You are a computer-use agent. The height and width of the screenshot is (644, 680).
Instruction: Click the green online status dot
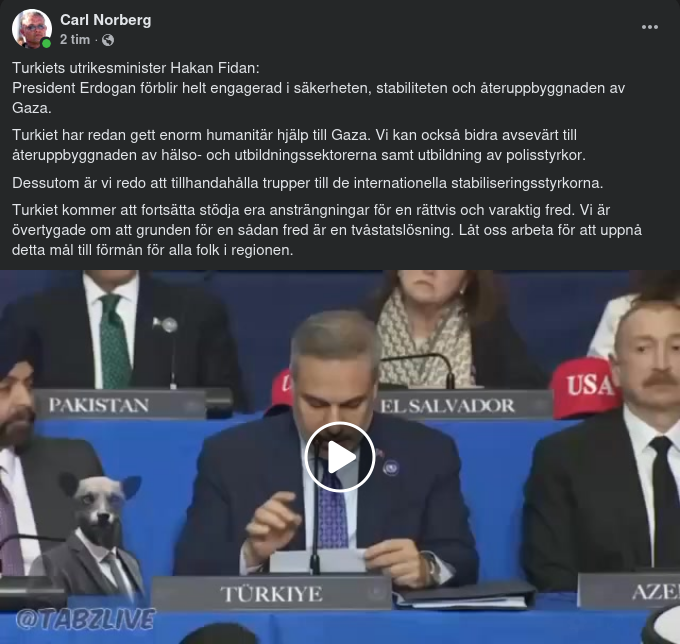point(46,43)
